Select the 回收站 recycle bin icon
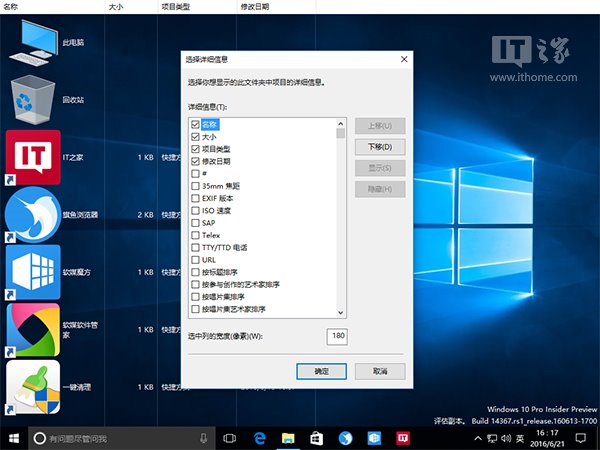The width and height of the screenshot is (600, 450). [x=32, y=100]
